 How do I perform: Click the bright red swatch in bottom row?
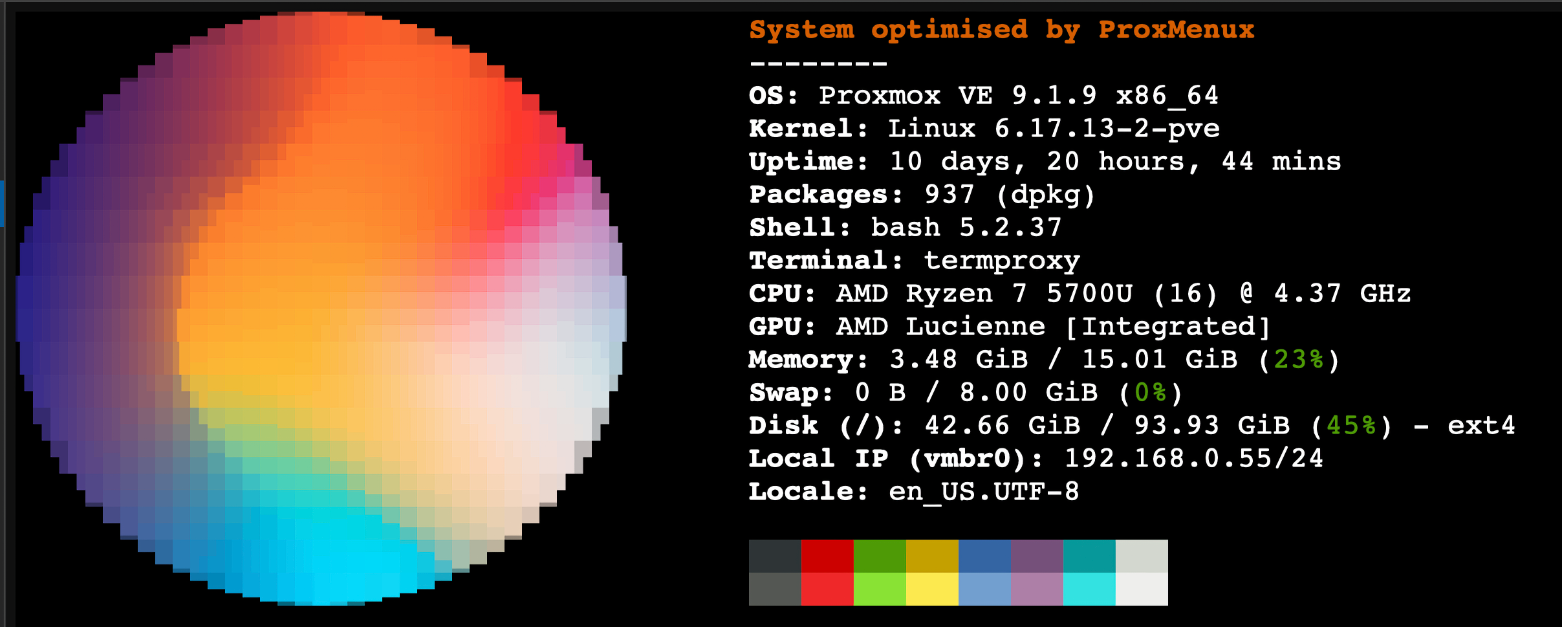point(828,589)
